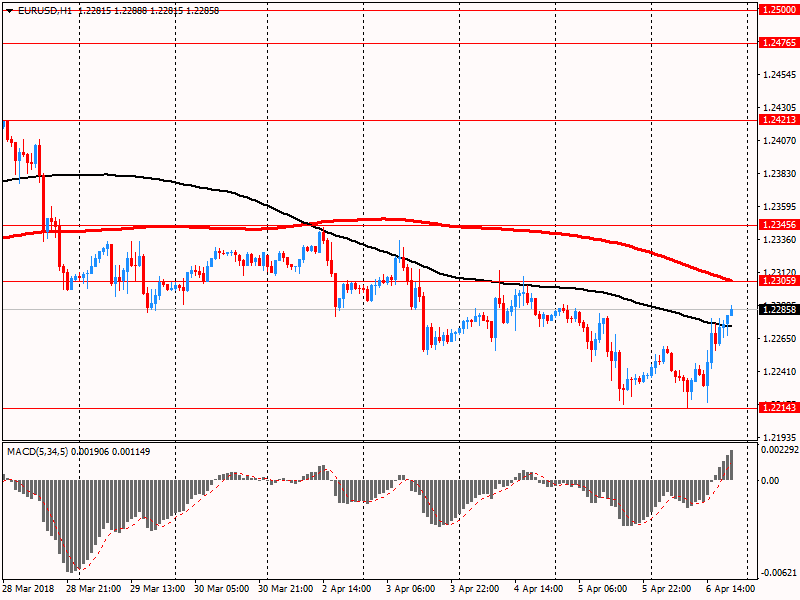Click the EURUSD,H1 chart title text
800x600 pixels.
coord(45,10)
